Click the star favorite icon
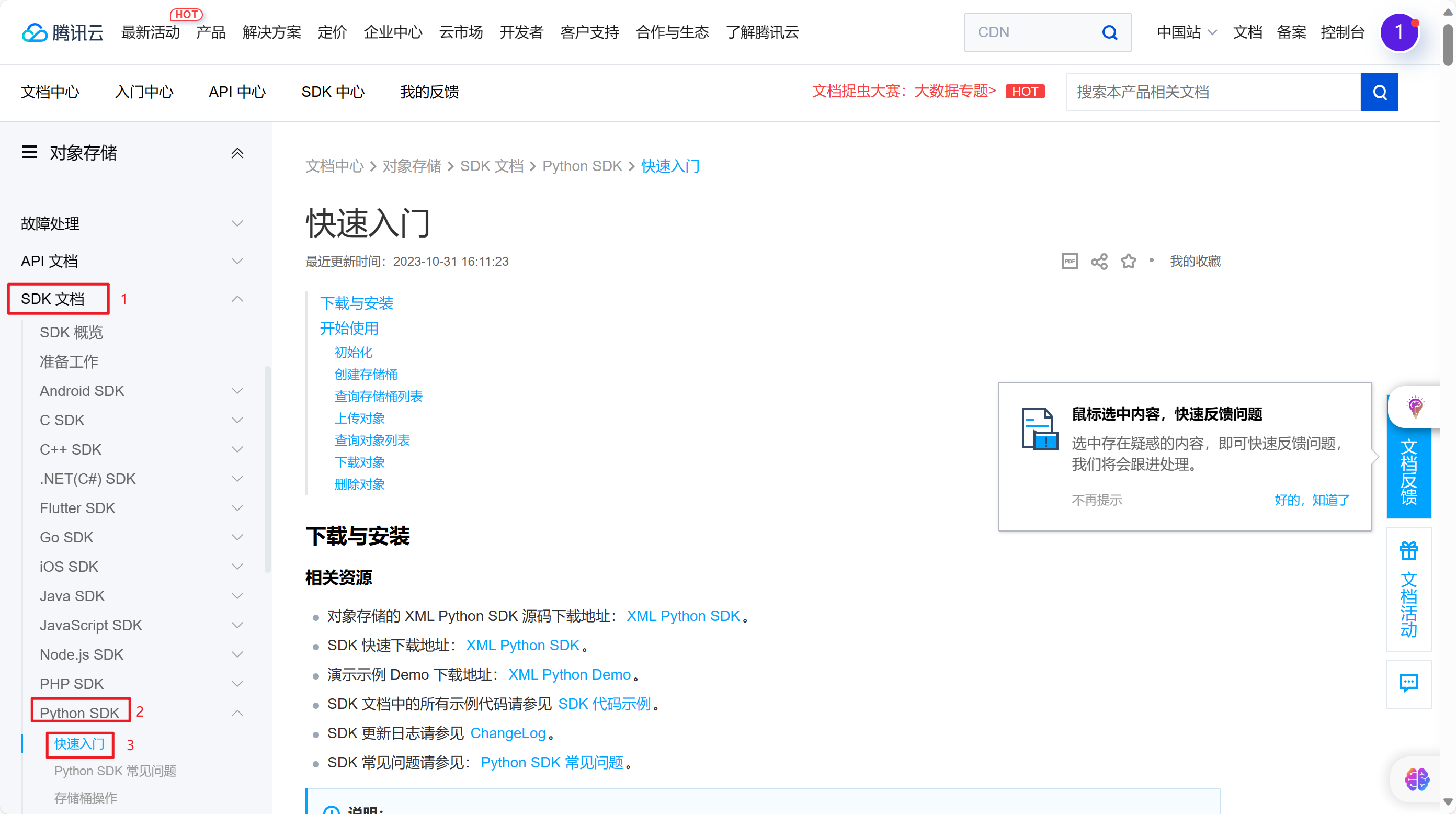Image resolution: width=1456 pixels, height=814 pixels. pyautogui.click(x=1128, y=261)
